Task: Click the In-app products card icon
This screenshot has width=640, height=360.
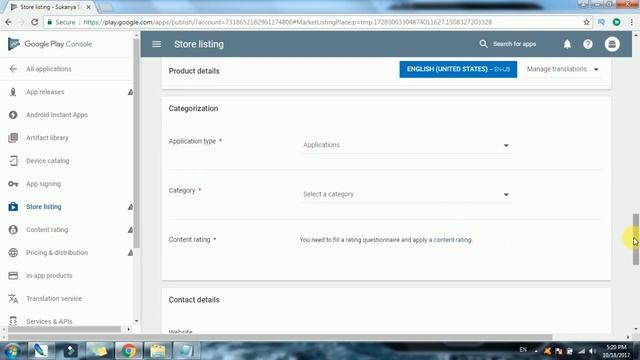Action: pyautogui.click(x=13, y=276)
